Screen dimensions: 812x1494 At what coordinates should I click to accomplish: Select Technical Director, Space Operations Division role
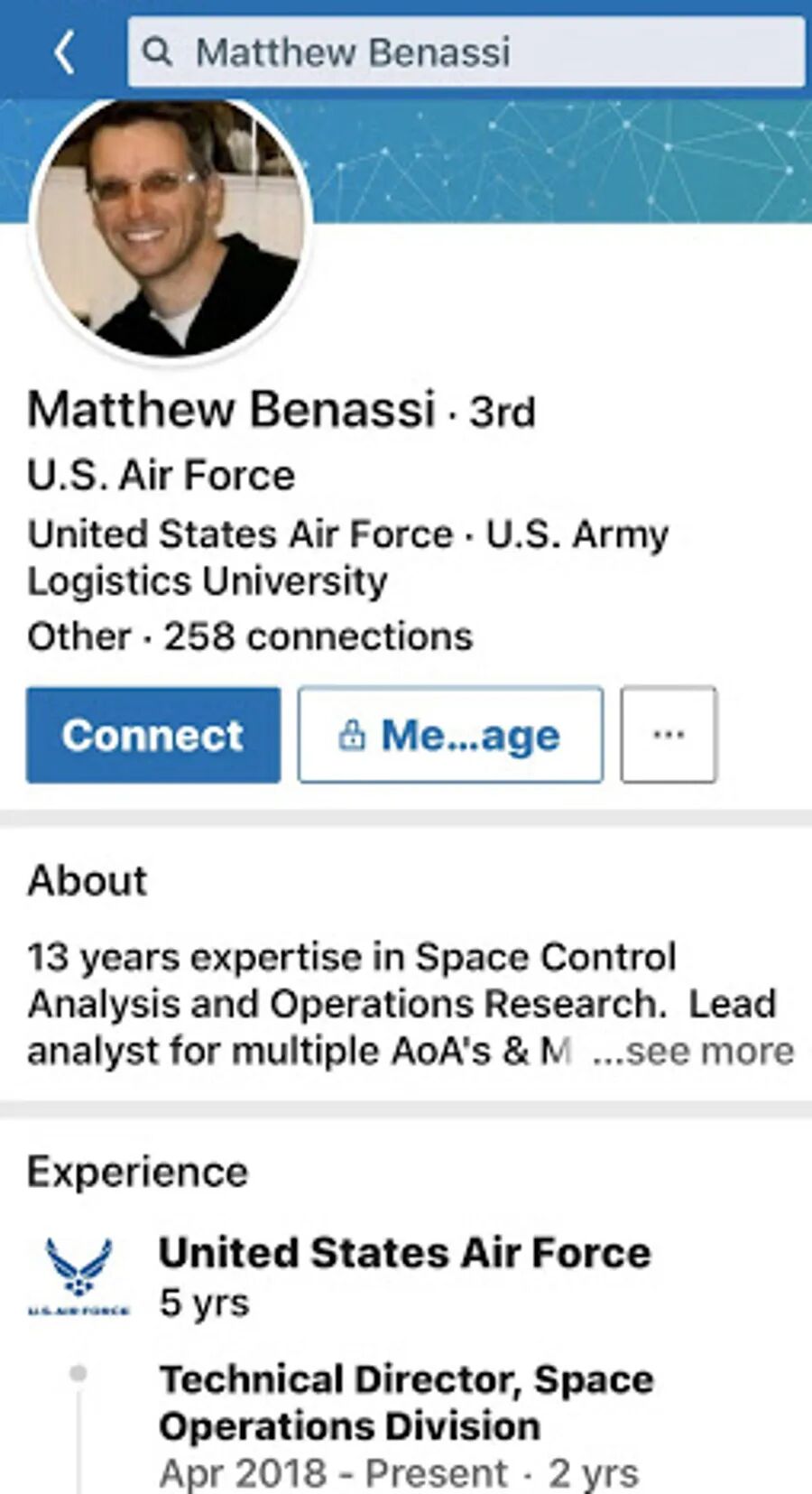point(406,1403)
